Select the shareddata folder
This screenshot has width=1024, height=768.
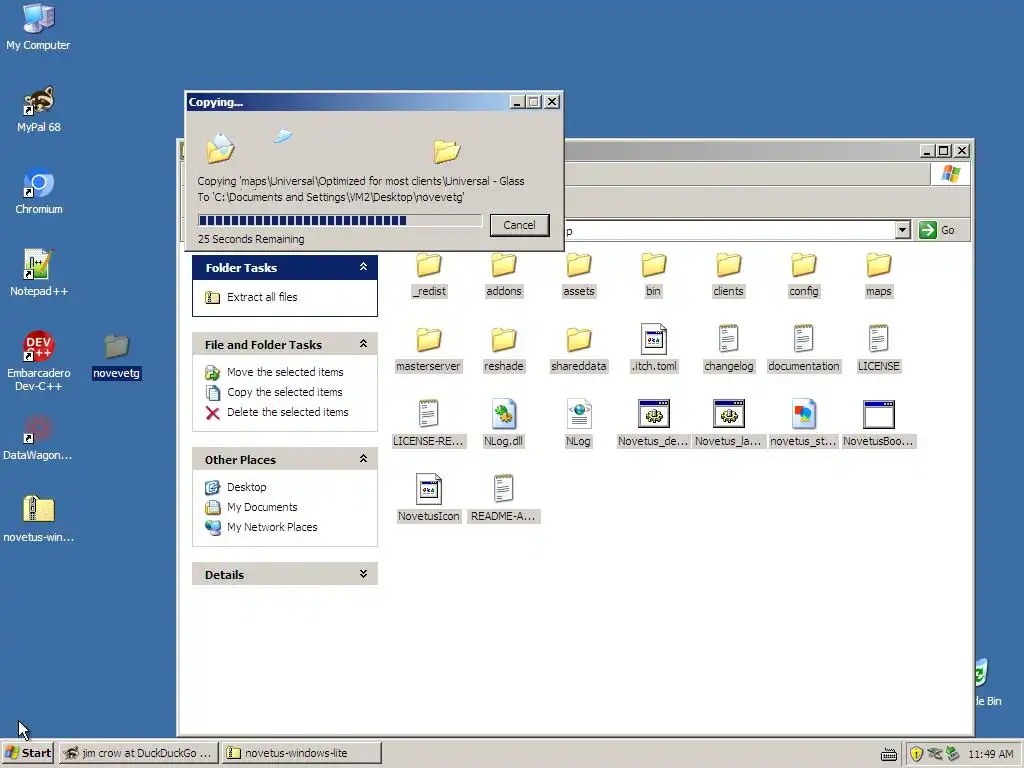click(x=579, y=349)
